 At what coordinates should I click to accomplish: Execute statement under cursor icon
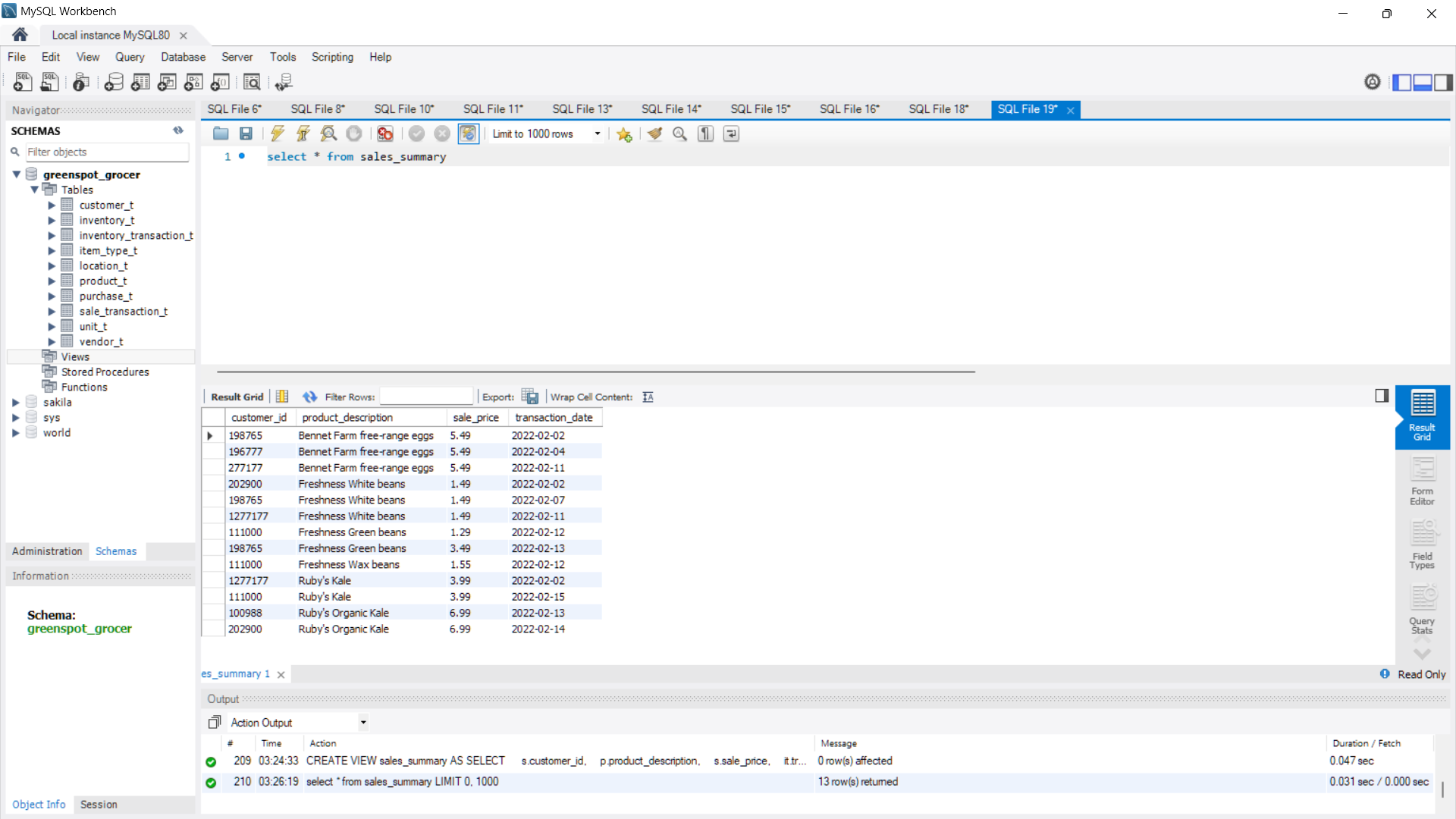303,133
